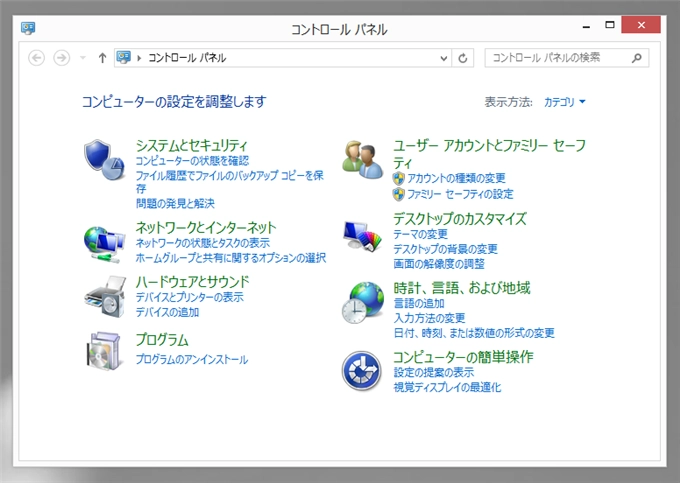Open デバイスの追加 link

tap(167, 312)
